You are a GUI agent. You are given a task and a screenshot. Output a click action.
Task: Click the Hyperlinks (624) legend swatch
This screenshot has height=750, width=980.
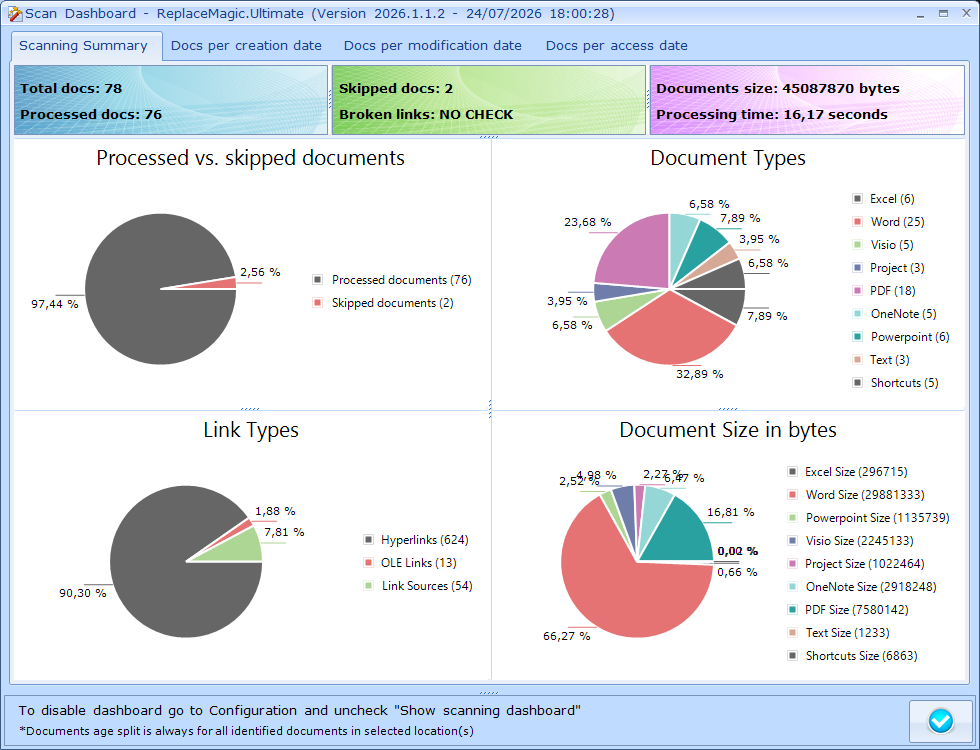click(368, 540)
